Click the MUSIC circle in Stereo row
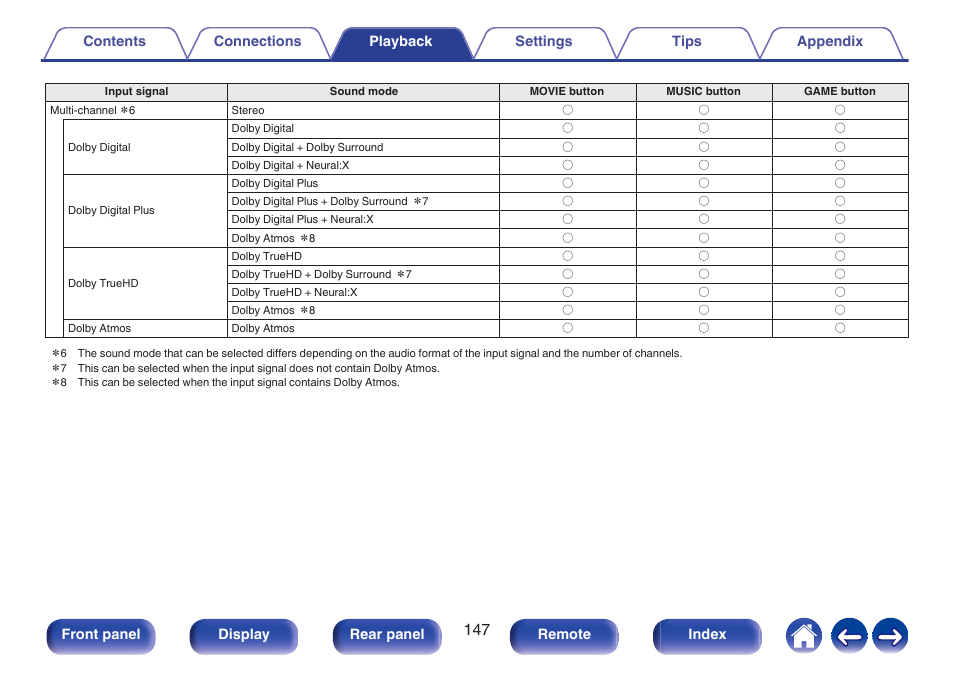This screenshot has height=673, width=954. (704, 110)
